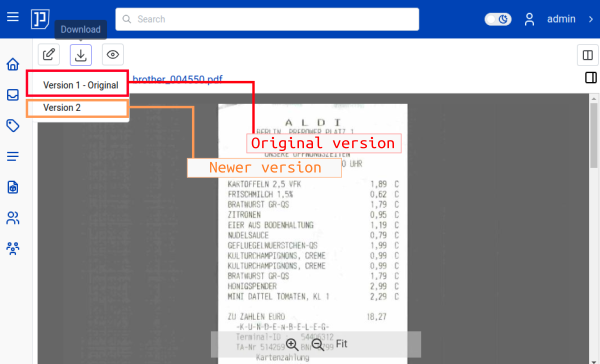
Task: Open the Inbox in the sidebar
Action: click(x=13, y=95)
